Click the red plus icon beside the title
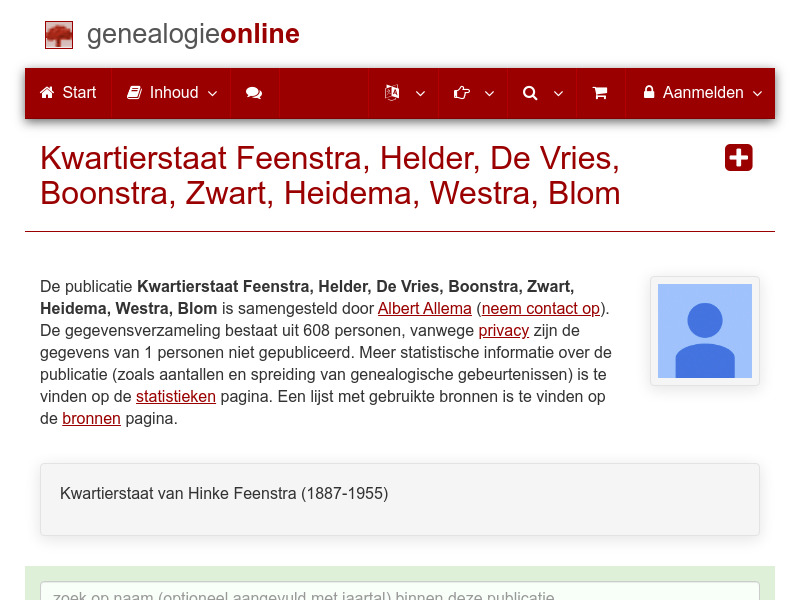 coord(738,157)
